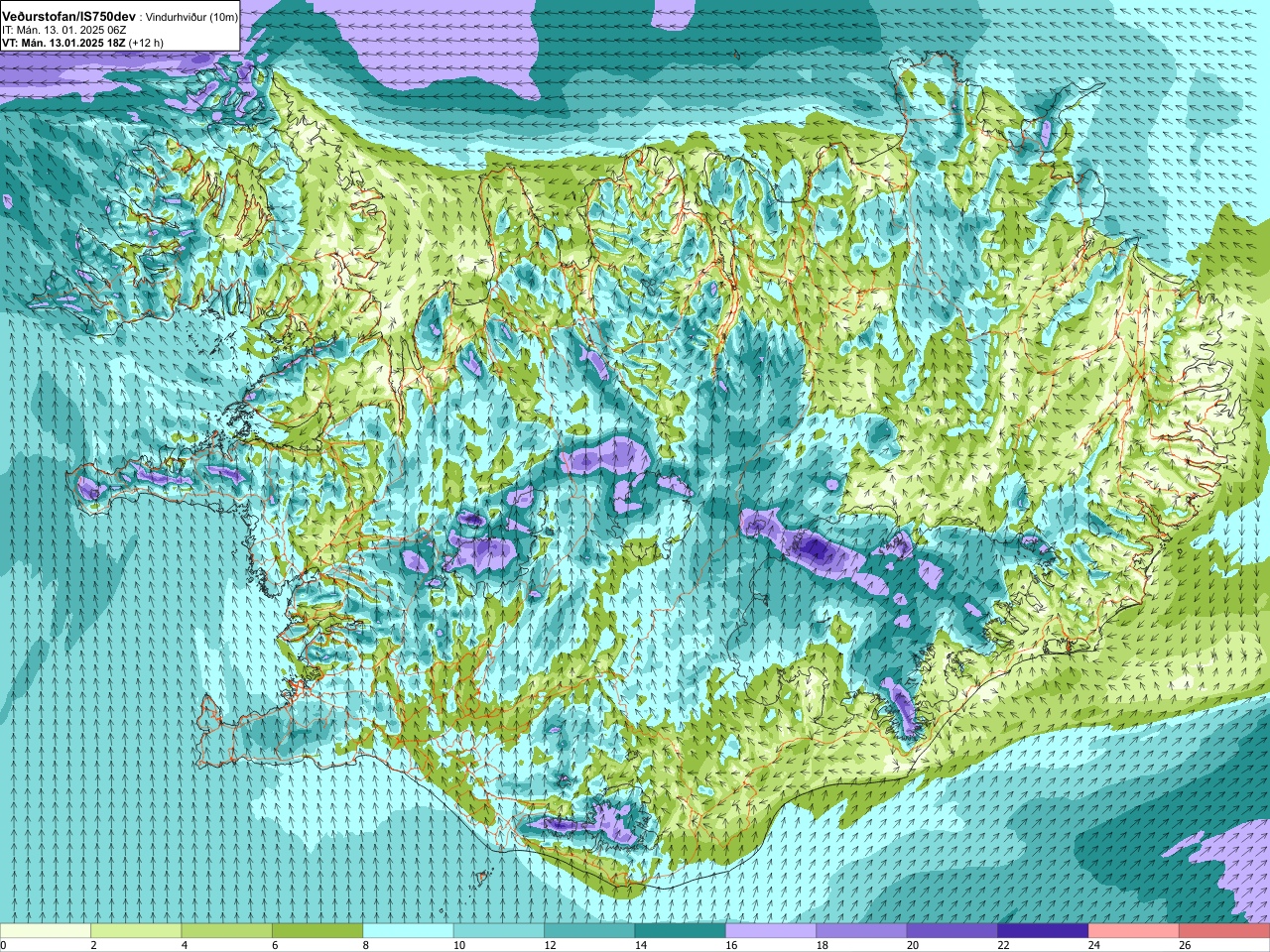Pick the lavender 16–18 legend swatch
The height and width of the screenshot is (952, 1270).
771,931
